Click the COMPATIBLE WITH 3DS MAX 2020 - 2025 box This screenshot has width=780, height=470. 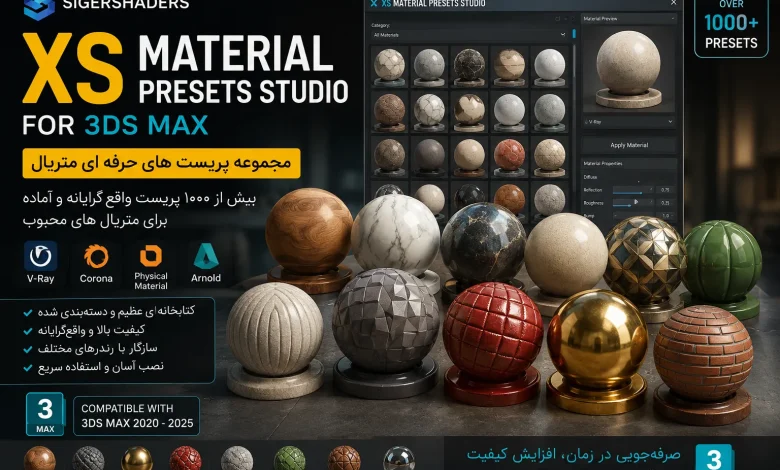pos(136,416)
